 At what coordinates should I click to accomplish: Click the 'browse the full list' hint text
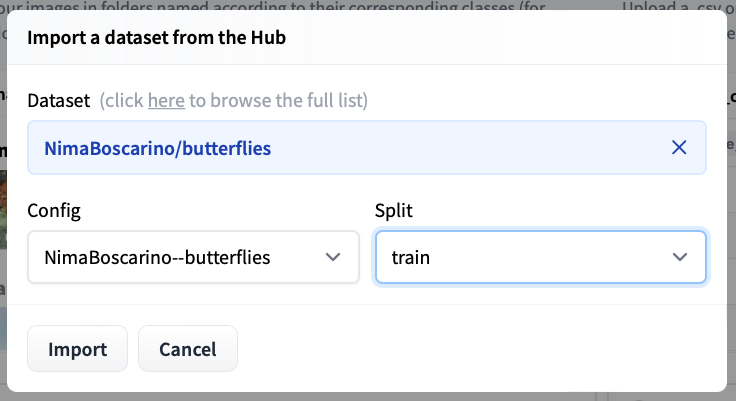click(280, 100)
